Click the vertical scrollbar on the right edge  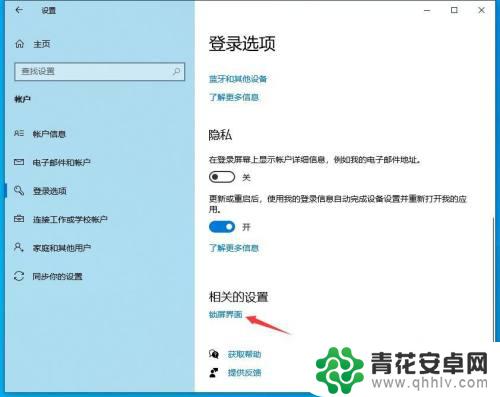coord(493,278)
